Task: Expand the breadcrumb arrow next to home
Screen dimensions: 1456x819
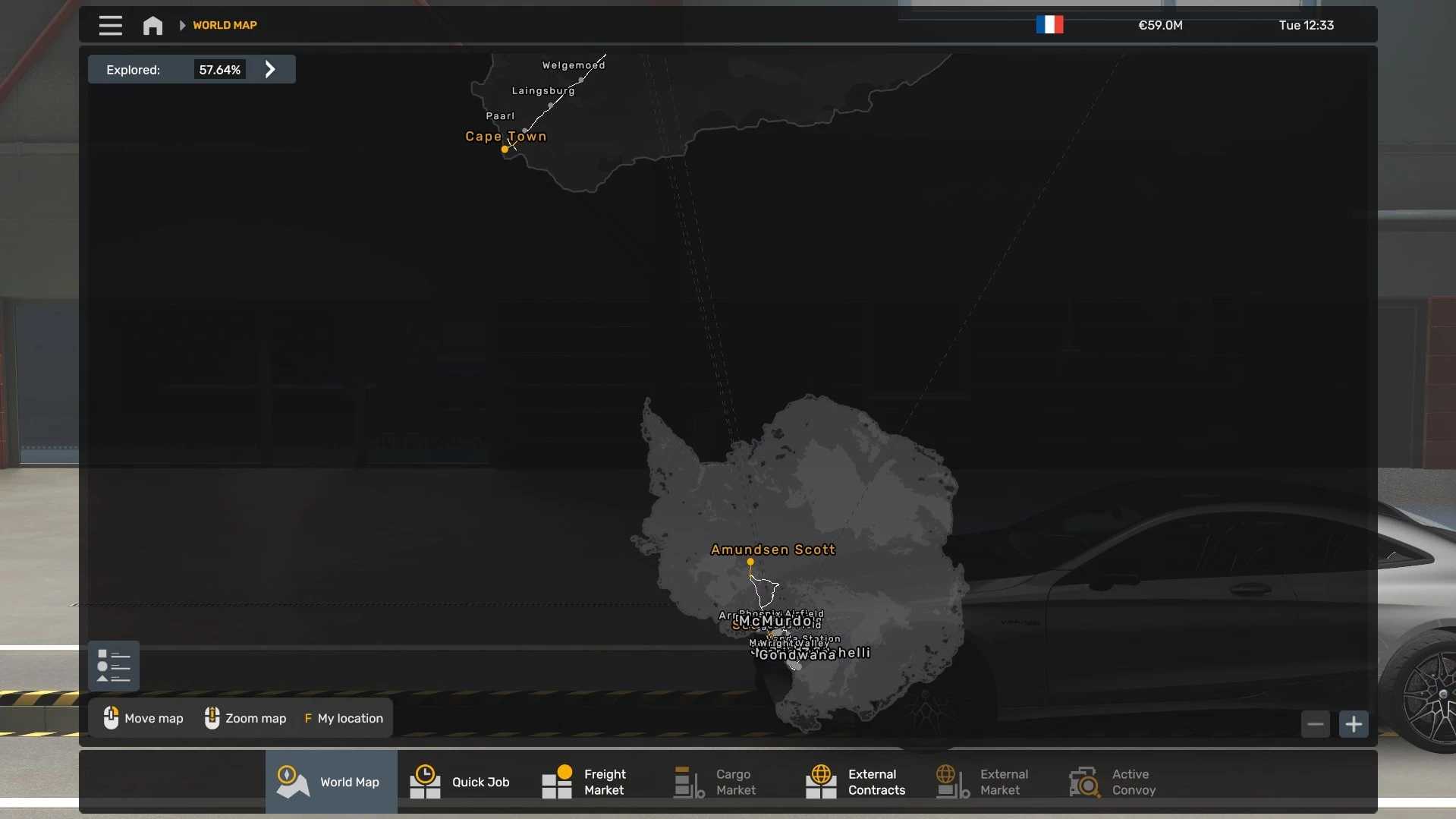Action: click(182, 25)
